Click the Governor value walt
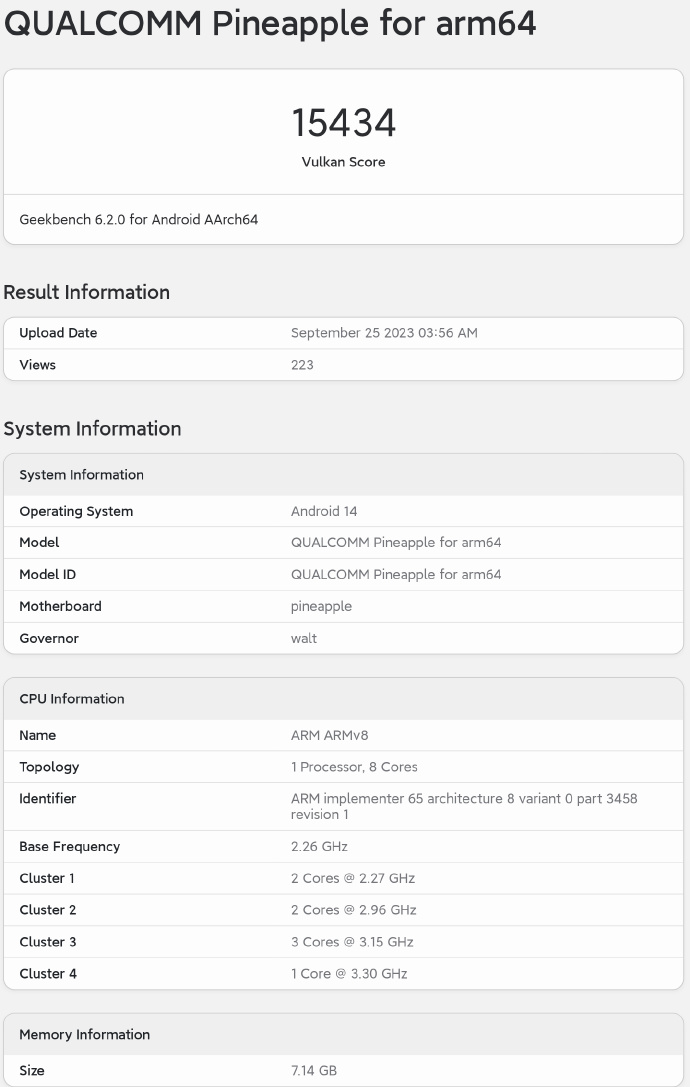The image size is (690, 1087). tap(304, 638)
